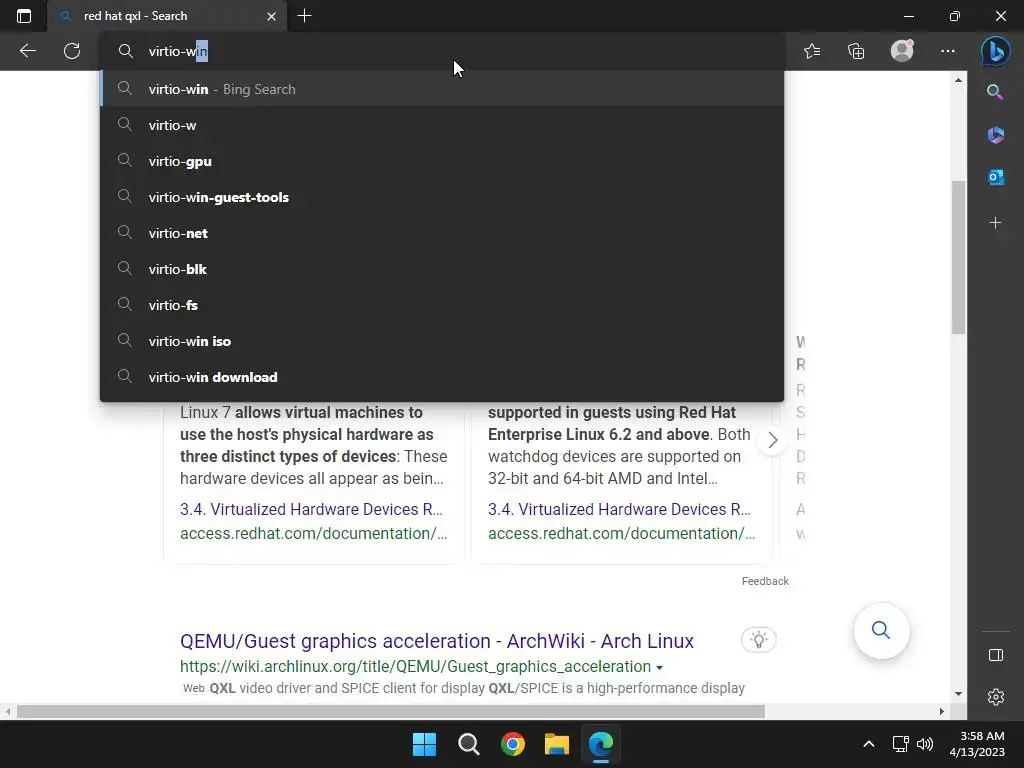1024x768 pixels.
Task: Launch Chrome from the taskbar
Action: click(513, 744)
